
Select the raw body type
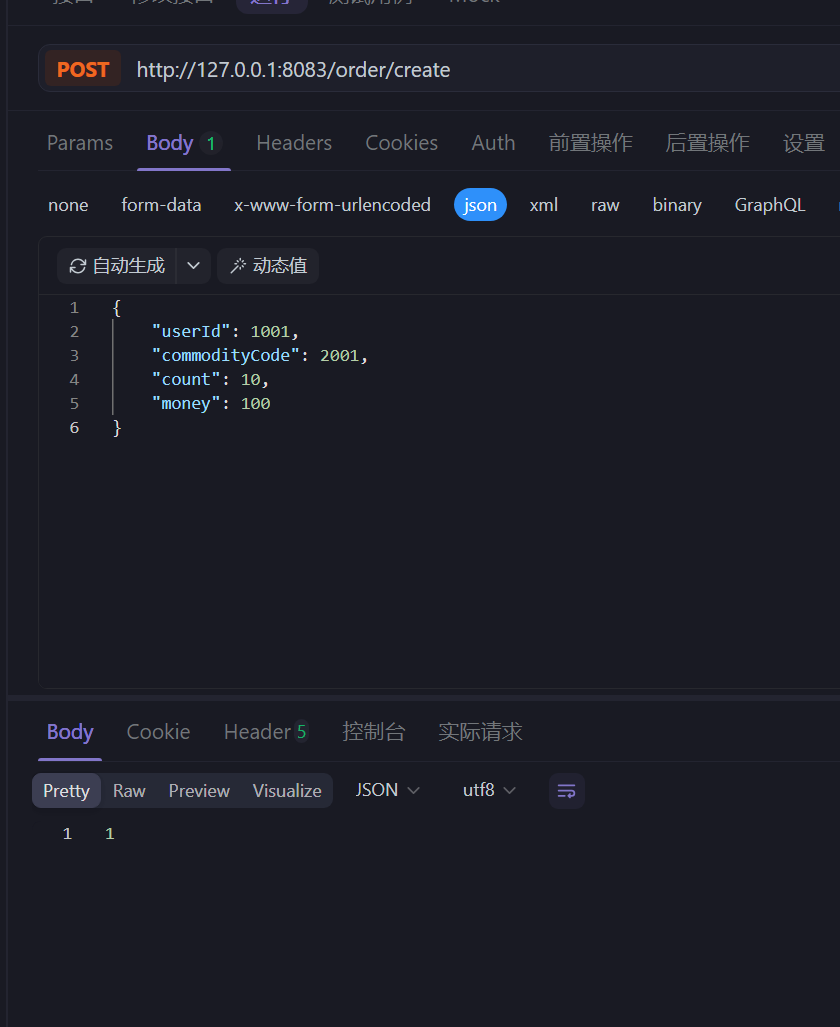(605, 205)
